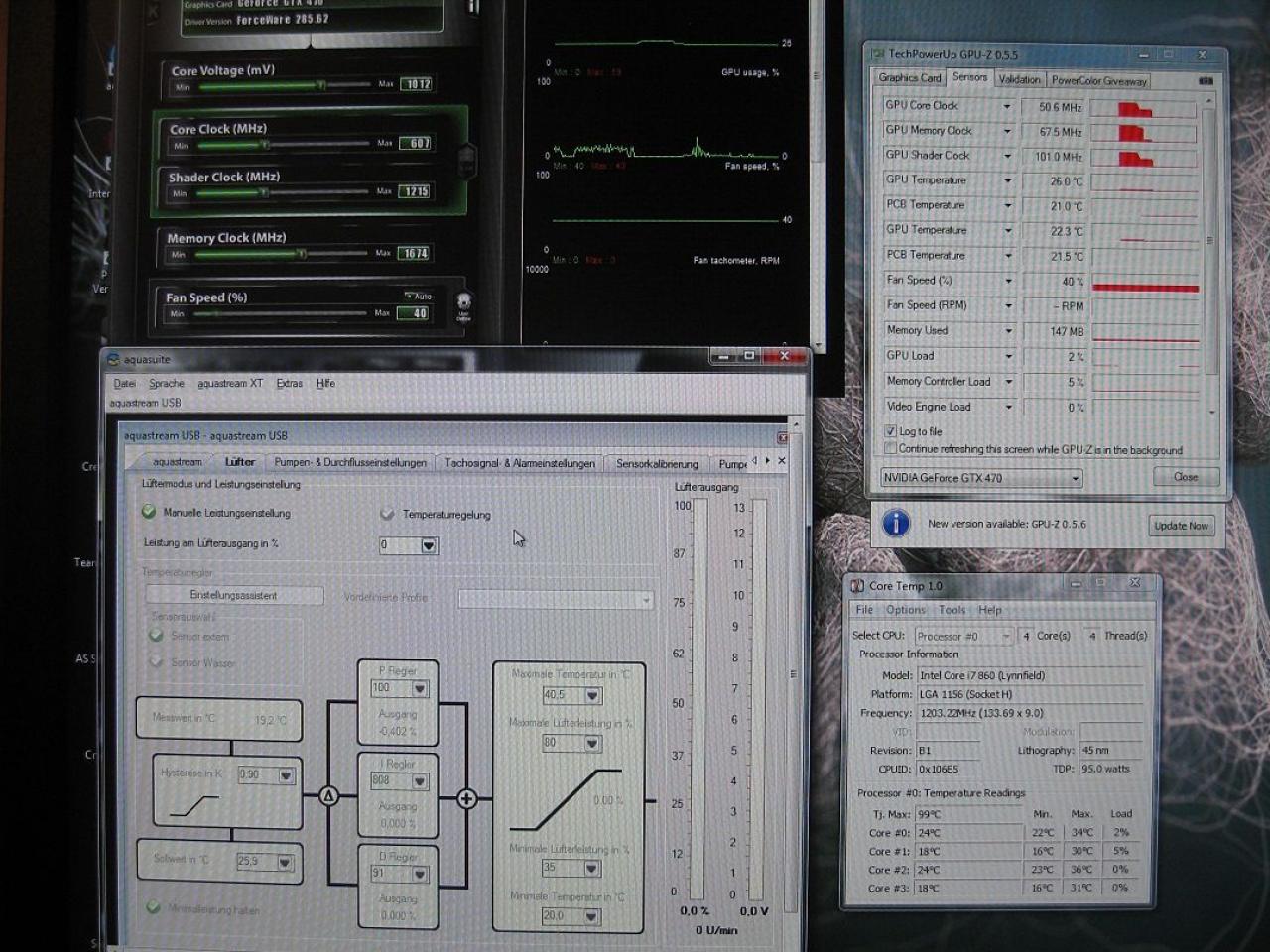Open the Options menu in Core Temp
The width and height of the screenshot is (1270, 952).
(x=905, y=610)
